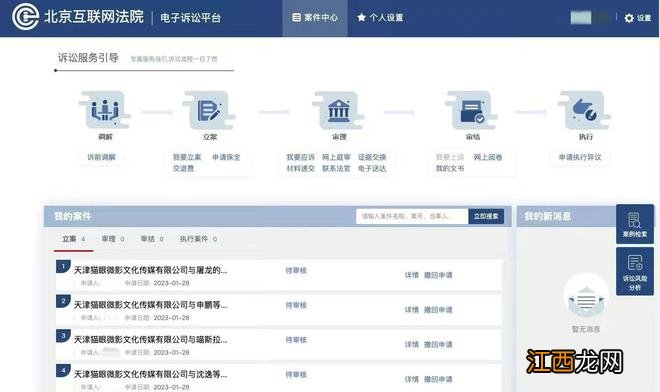The image size is (660, 392).
Task: Open the 我要应诉 link
Action: tap(301, 157)
